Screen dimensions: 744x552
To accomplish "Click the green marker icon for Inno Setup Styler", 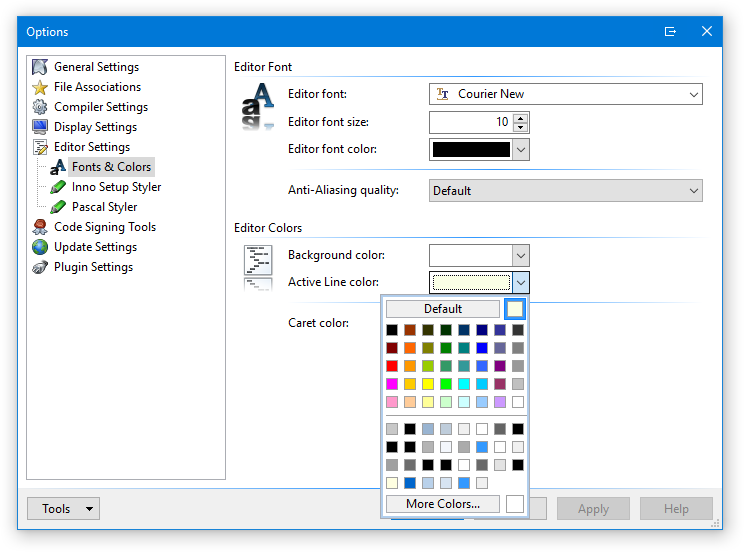I will tap(58, 187).
